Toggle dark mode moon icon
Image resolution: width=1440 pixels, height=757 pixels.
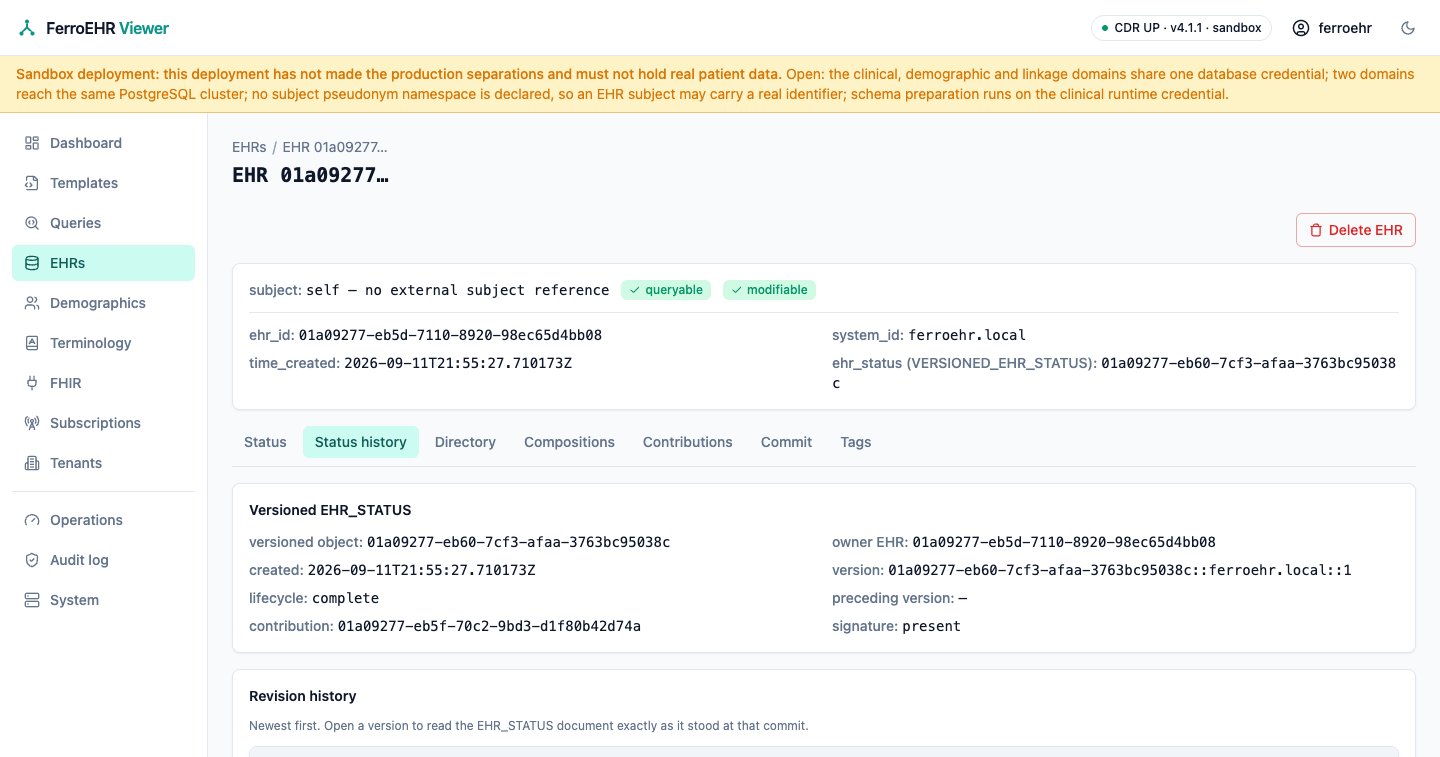(1408, 28)
